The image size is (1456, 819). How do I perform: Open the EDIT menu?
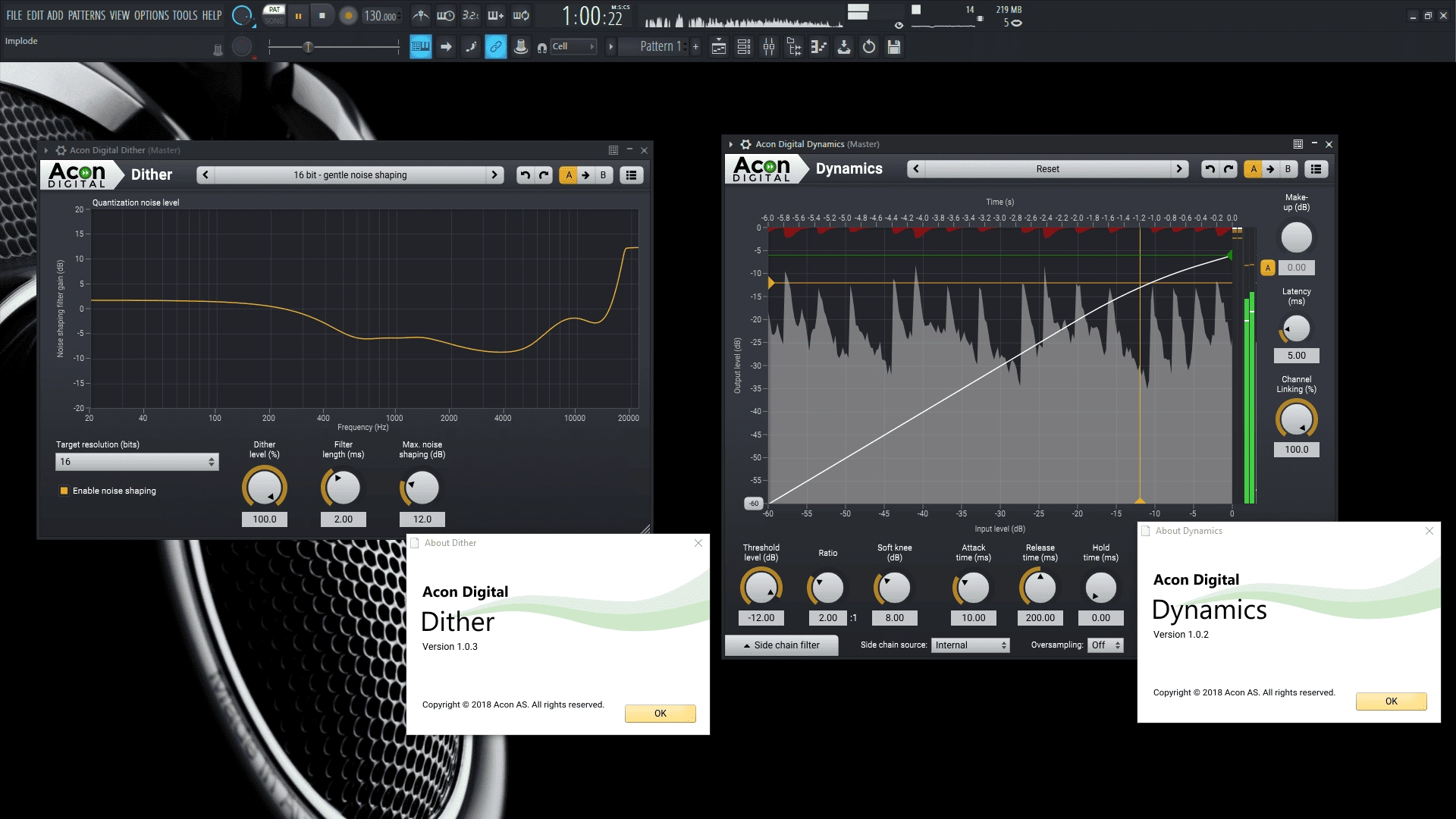point(35,15)
